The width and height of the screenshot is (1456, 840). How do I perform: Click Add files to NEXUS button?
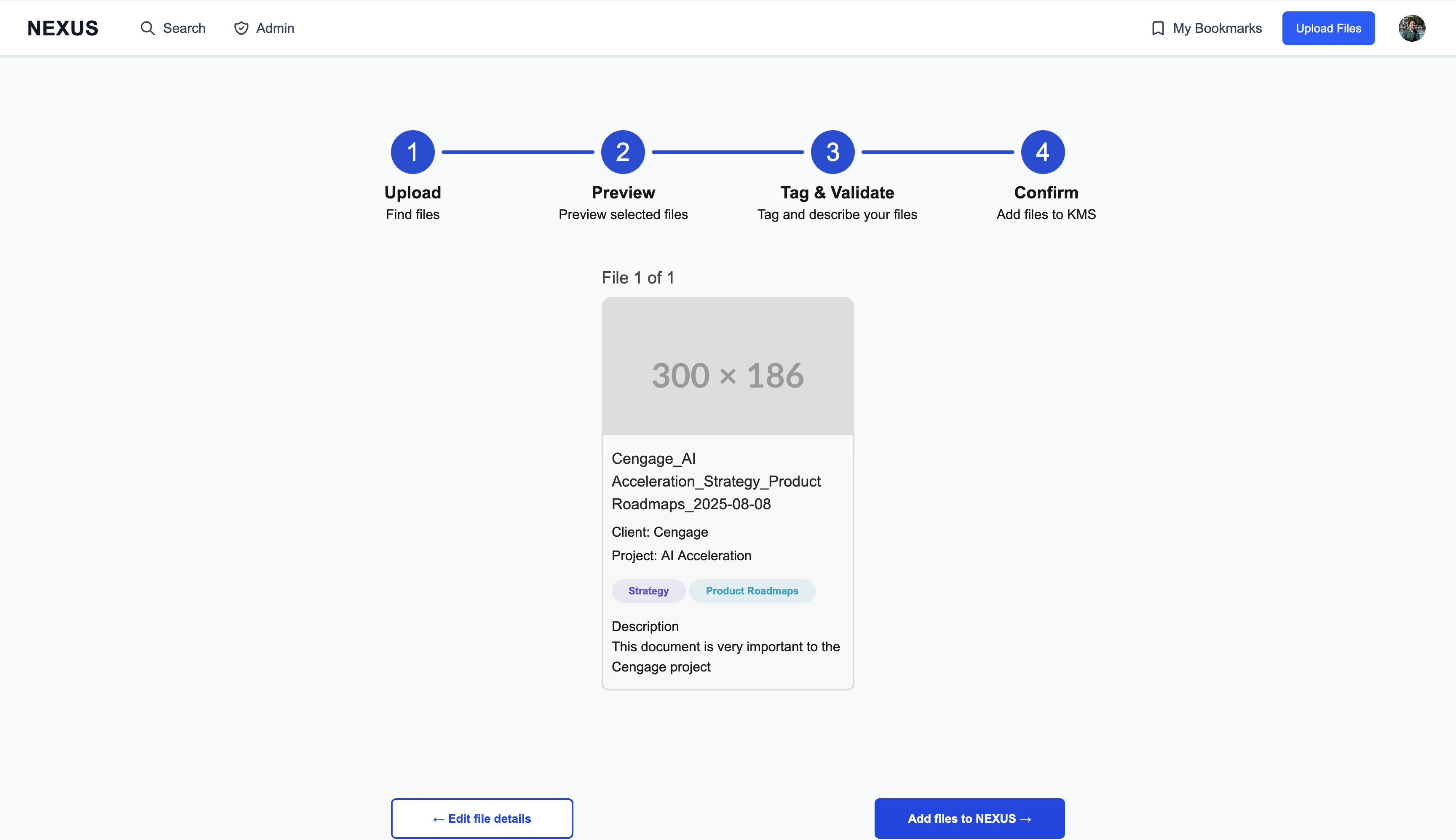[969, 818]
